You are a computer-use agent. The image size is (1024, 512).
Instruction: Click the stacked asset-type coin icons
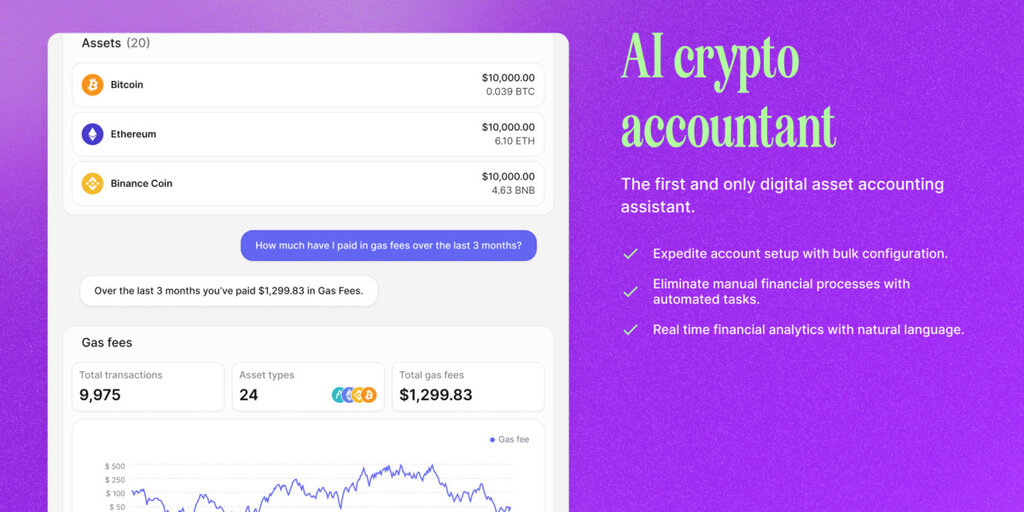(354, 394)
